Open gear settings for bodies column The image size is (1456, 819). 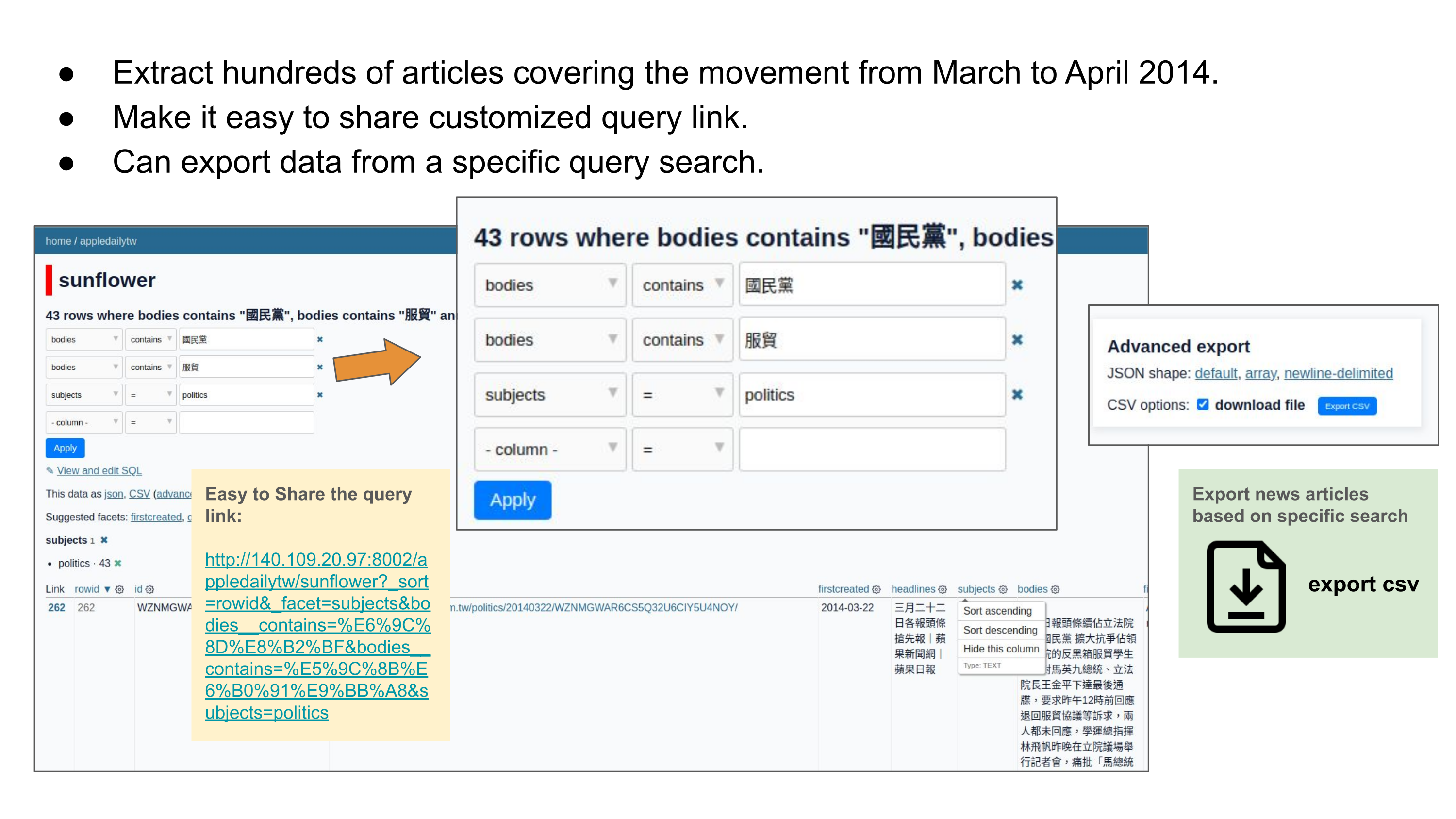coord(1055,589)
